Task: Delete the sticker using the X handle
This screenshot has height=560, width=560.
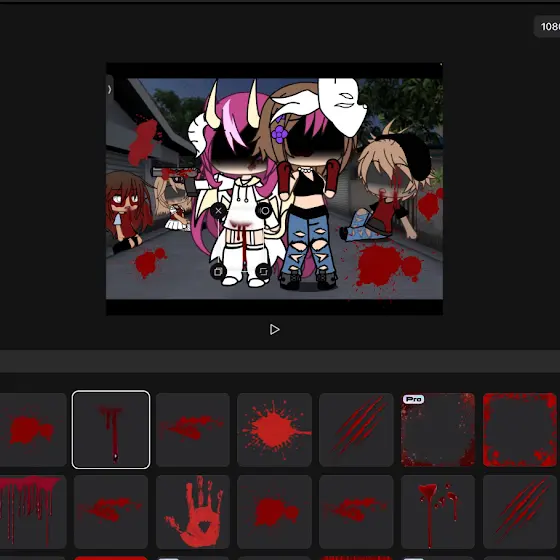Action: 218,211
